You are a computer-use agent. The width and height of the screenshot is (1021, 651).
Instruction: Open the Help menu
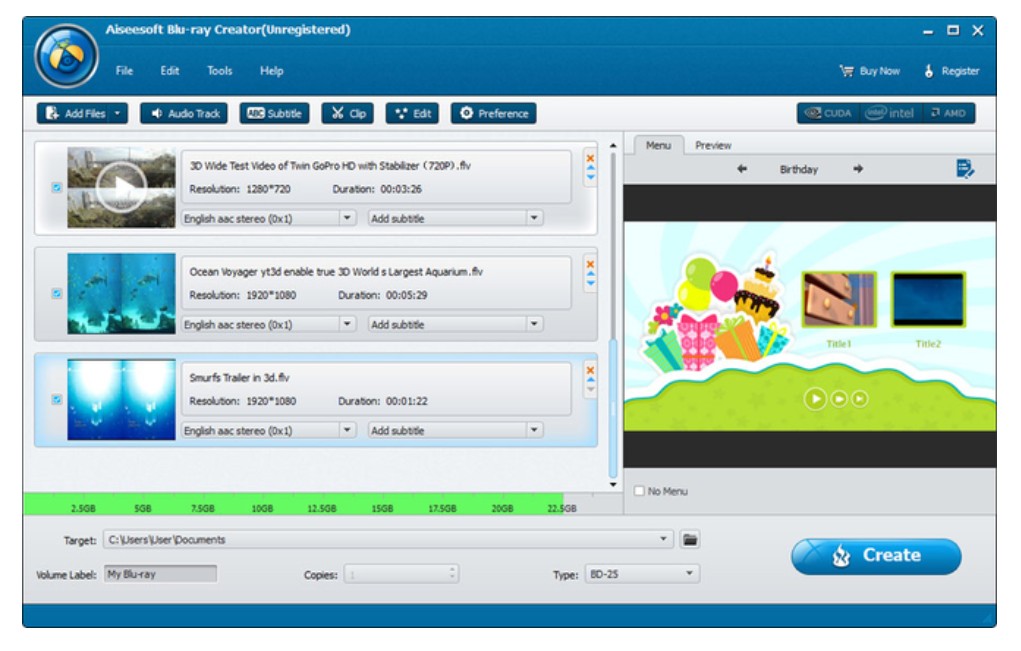point(272,71)
